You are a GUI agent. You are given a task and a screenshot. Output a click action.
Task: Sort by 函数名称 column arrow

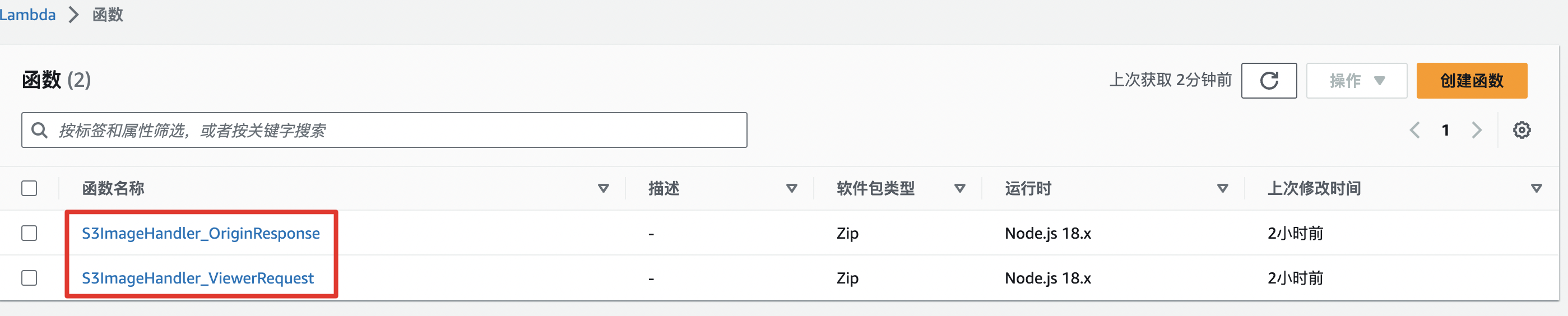[x=603, y=188]
